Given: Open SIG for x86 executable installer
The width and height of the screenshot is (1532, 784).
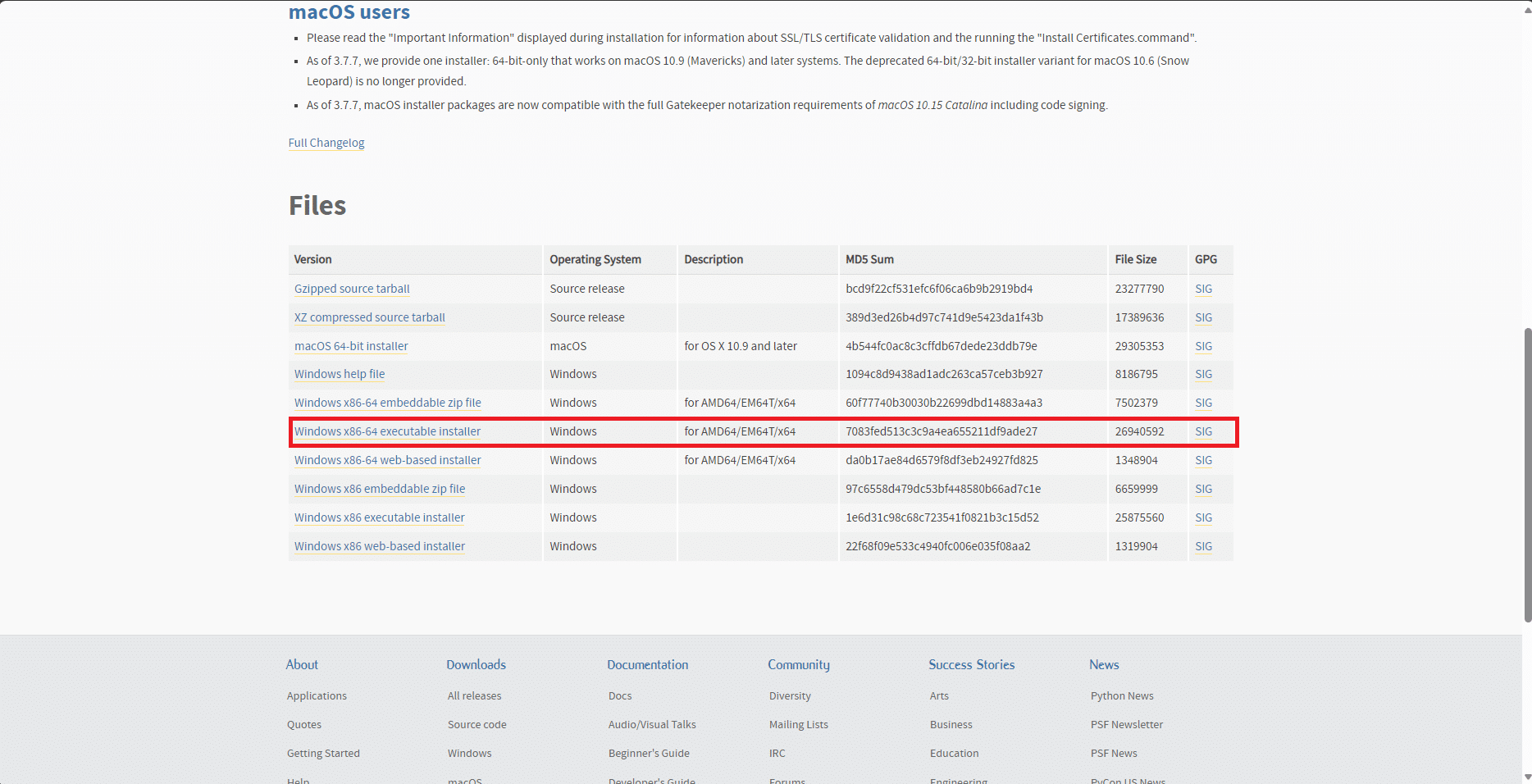Looking at the screenshot, I should [1203, 517].
